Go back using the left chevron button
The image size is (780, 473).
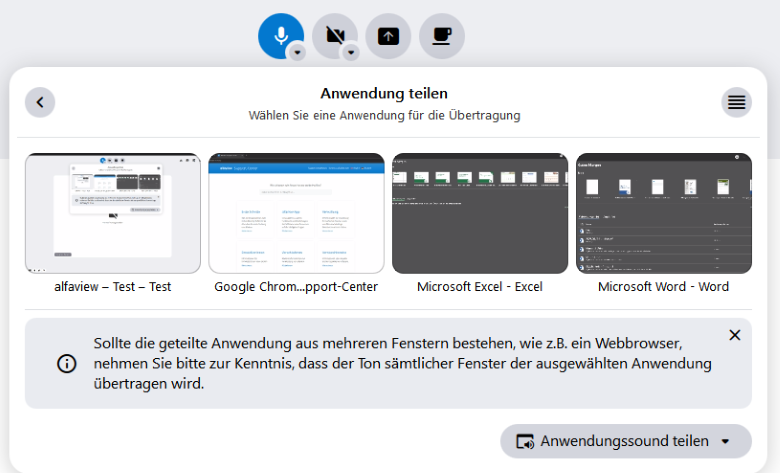[x=40, y=102]
